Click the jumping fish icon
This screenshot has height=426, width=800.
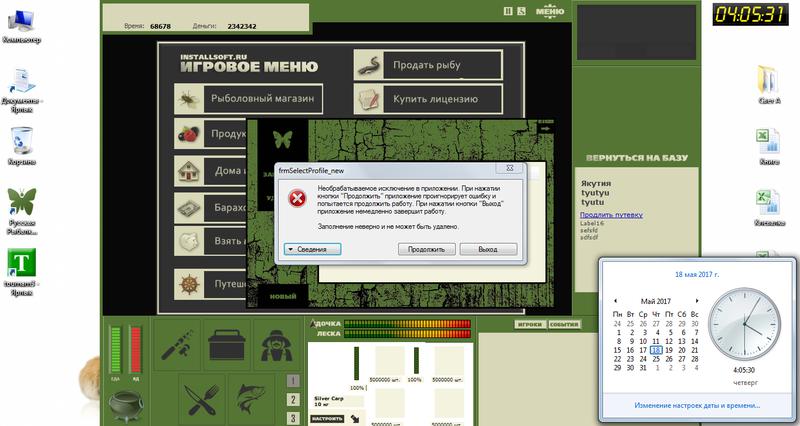(251, 399)
